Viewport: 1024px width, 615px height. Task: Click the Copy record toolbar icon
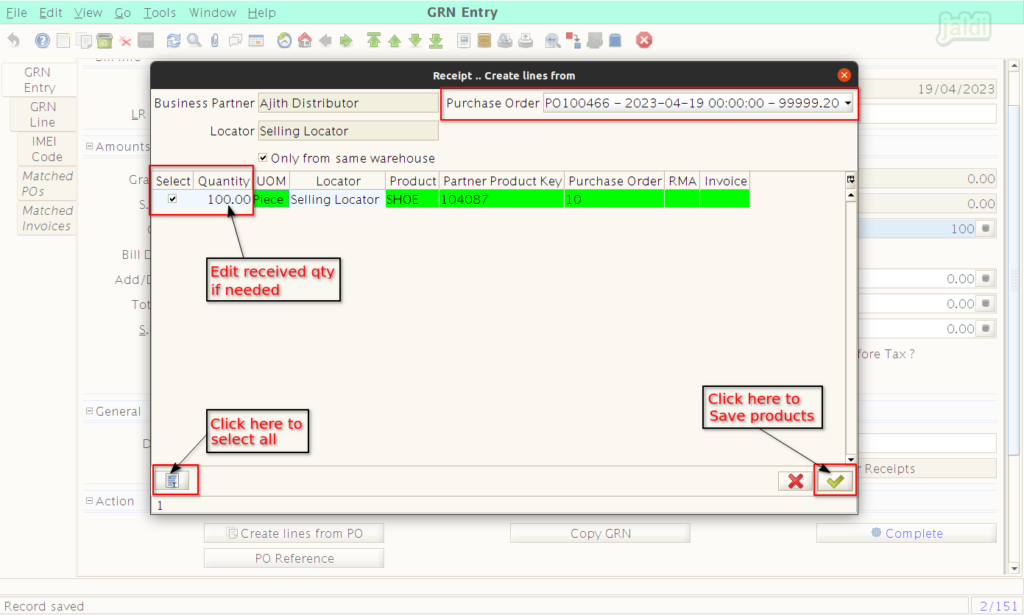(x=84, y=40)
